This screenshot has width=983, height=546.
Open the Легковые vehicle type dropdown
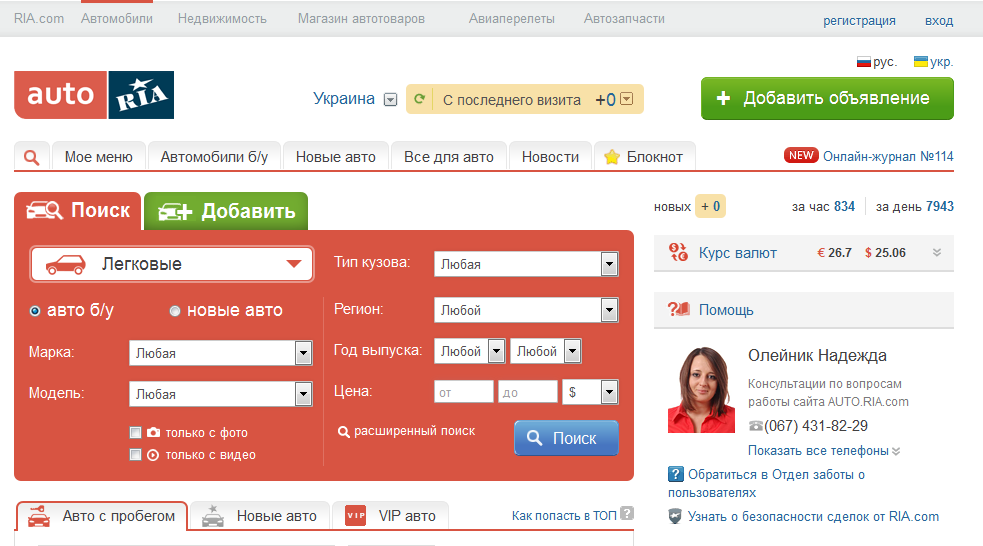pos(172,264)
